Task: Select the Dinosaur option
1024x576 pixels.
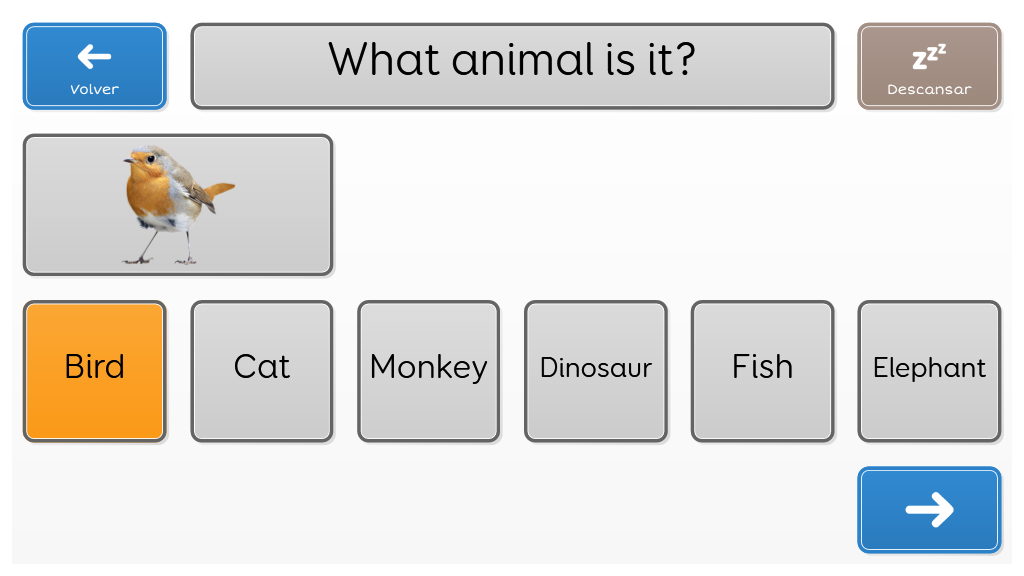Action: tap(596, 371)
